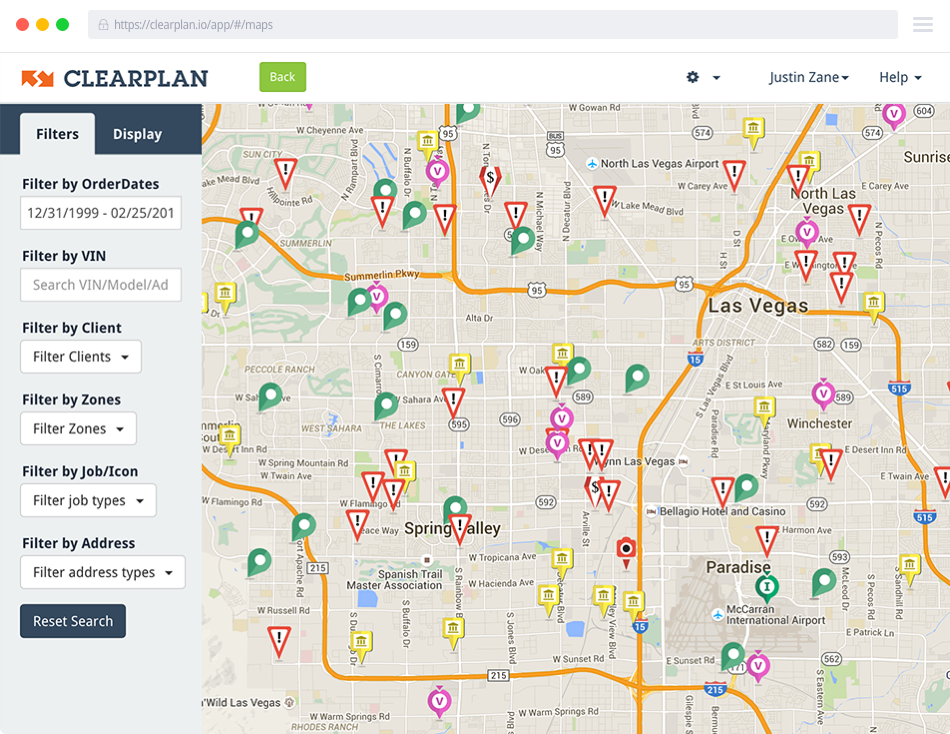Image resolution: width=950 pixels, height=734 pixels.
Task: Open the Filter address types dropdown
Action: tap(102, 573)
